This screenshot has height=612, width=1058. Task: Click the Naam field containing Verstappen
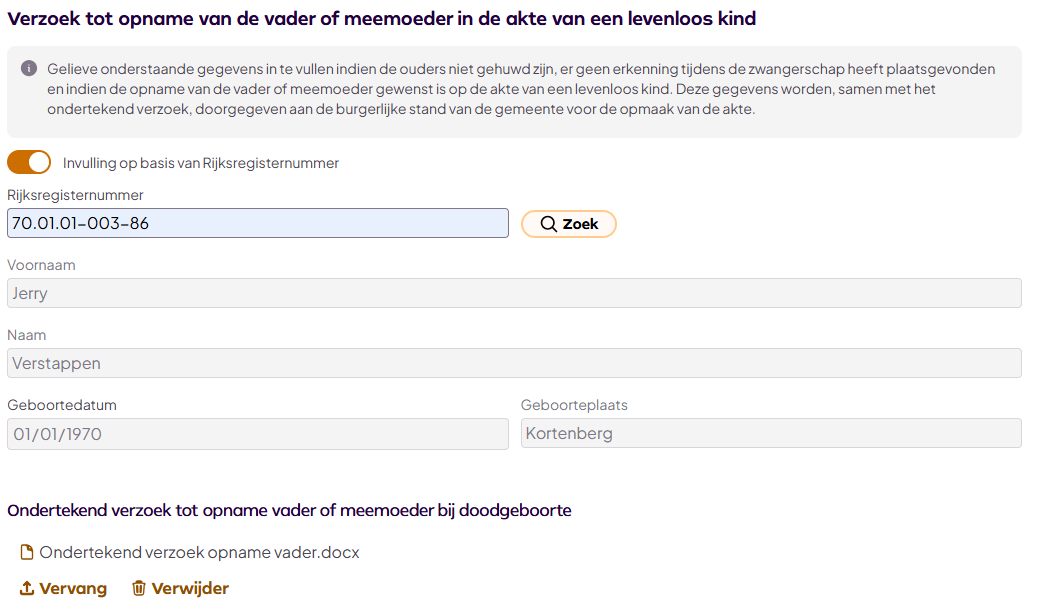tap(514, 363)
